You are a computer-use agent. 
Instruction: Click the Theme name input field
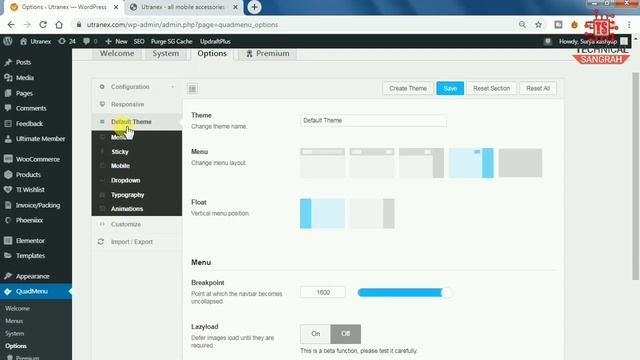tap(373, 120)
